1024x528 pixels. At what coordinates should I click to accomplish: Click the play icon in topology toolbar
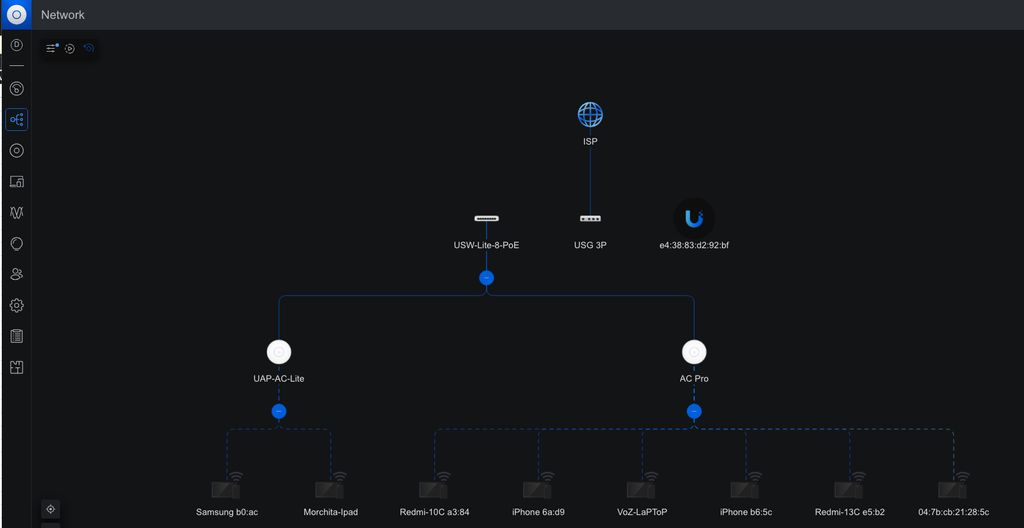pos(70,48)
